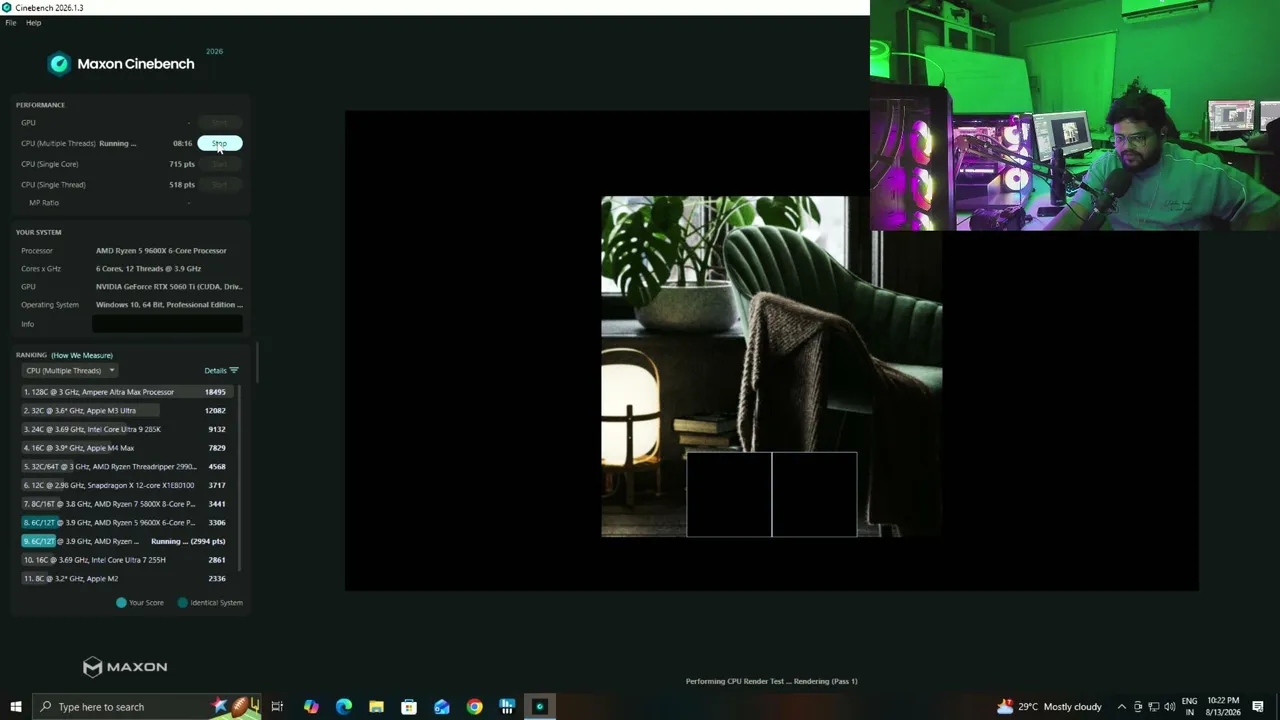This screenshot has width=1280, height=720.
Task: Click the Windows 10 operating system value
Action: [x=169, y=305]
